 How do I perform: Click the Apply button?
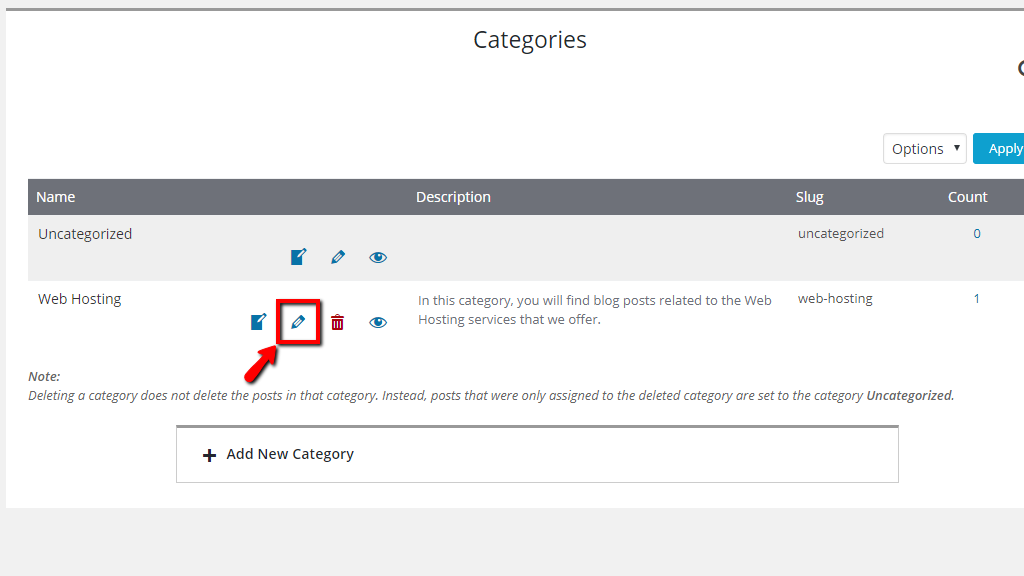pyautogui.click(x=999, y=148)
